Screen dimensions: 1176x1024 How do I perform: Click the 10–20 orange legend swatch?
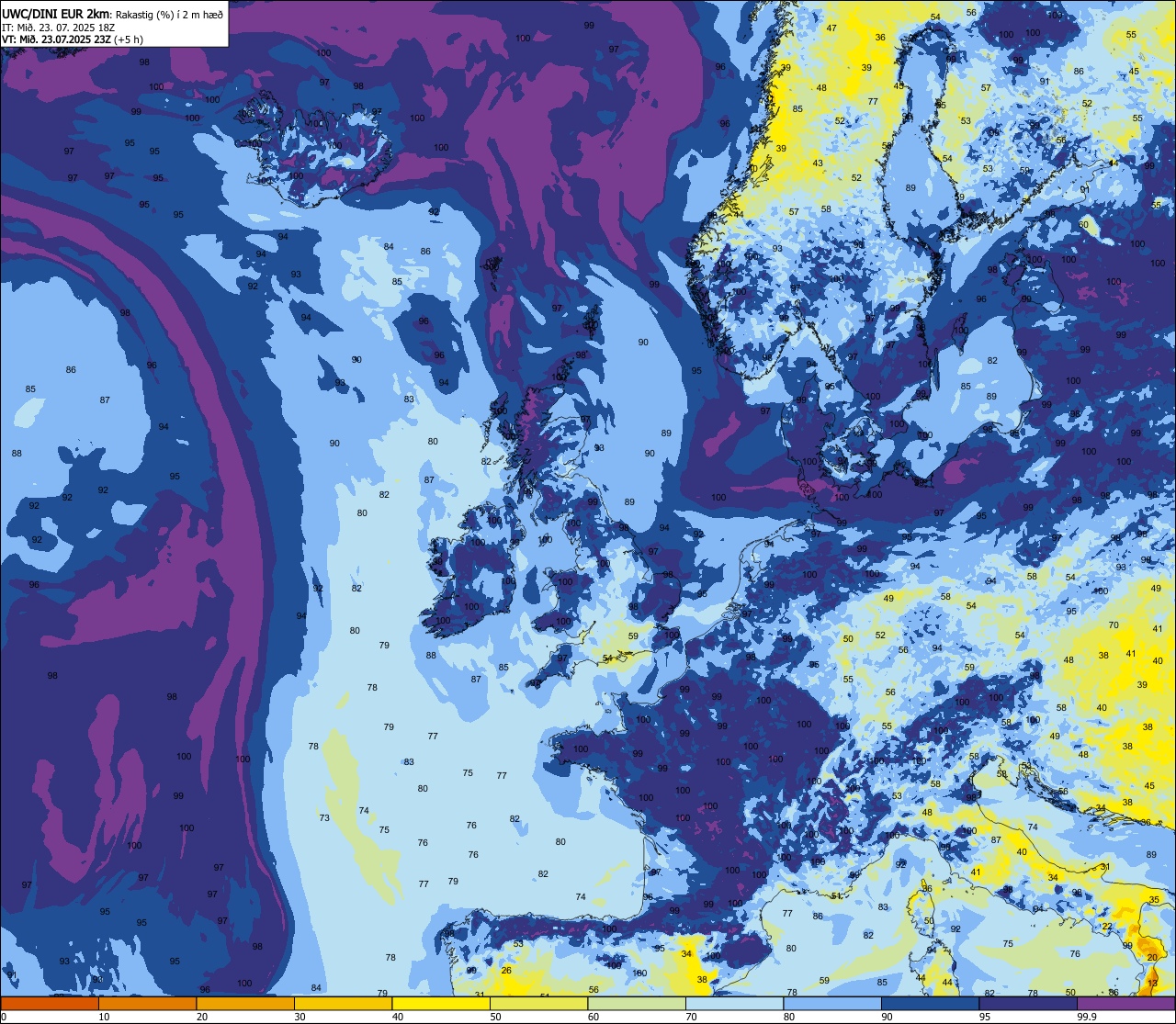(x=147, y=1003)
